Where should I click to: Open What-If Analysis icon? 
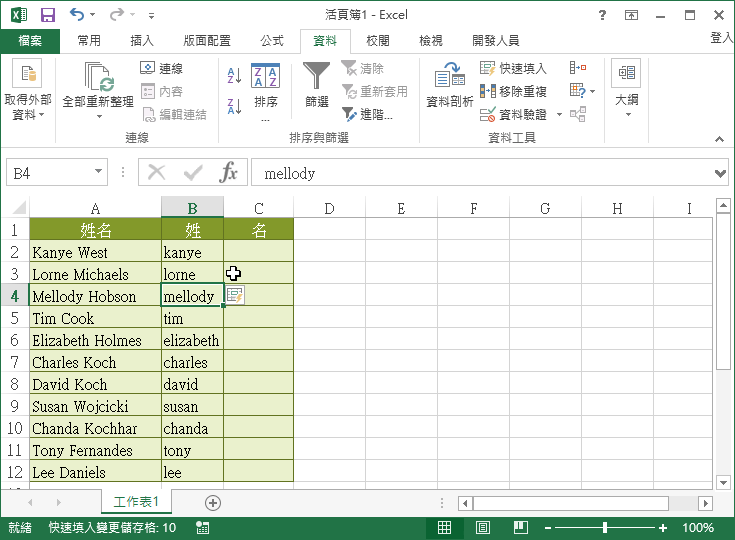(x=578, y=90)
